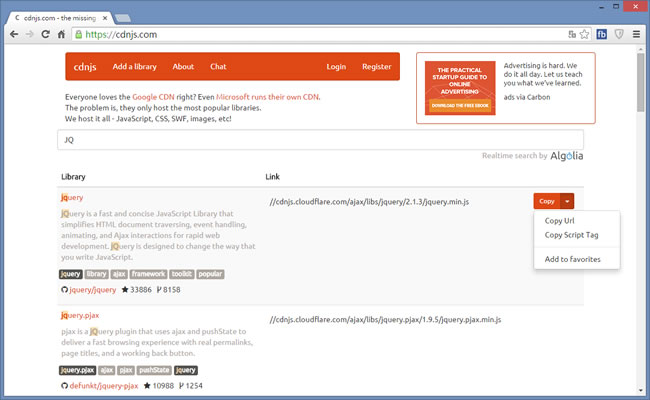Open Chrome hamburger menu
Viewport: 650px width, 400px height.
(636, 34)
